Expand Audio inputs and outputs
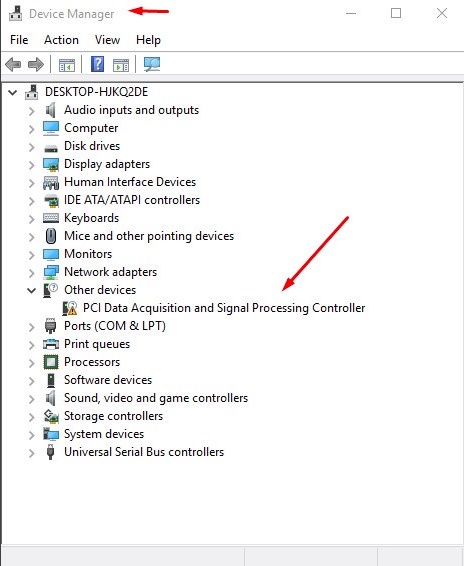Image resolution: width=464 pixels, height=566 pixels. 32,111
